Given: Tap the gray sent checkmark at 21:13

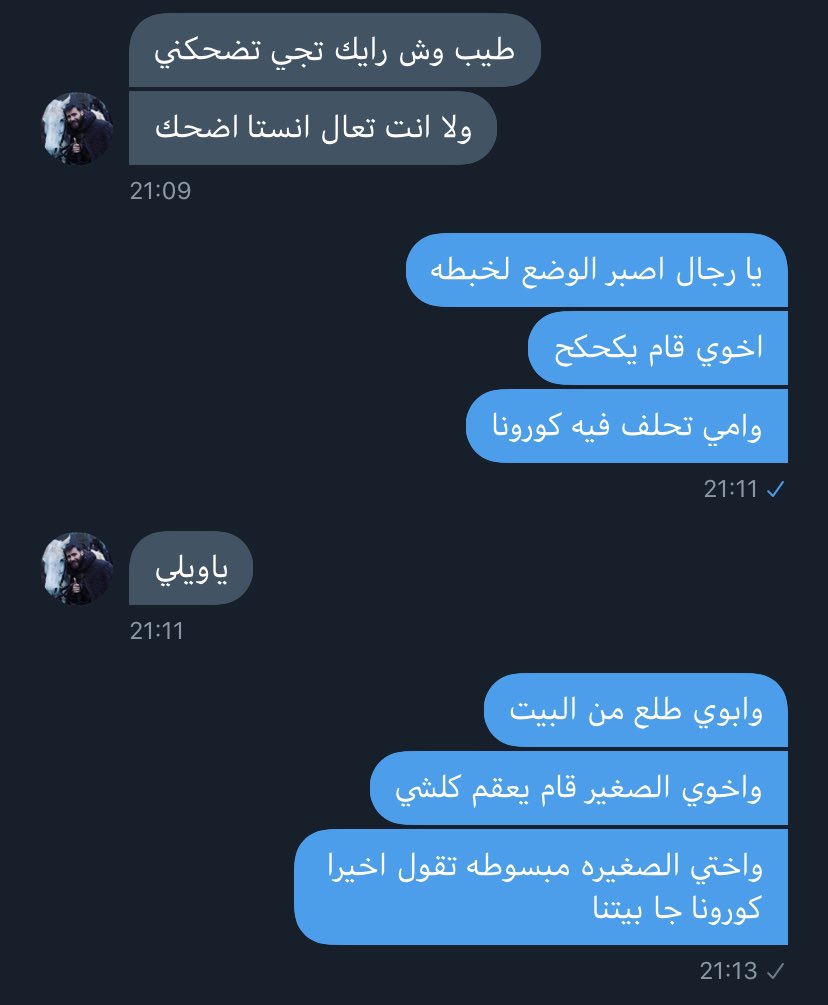Looking at the screenshot, I should click(775, 971).
